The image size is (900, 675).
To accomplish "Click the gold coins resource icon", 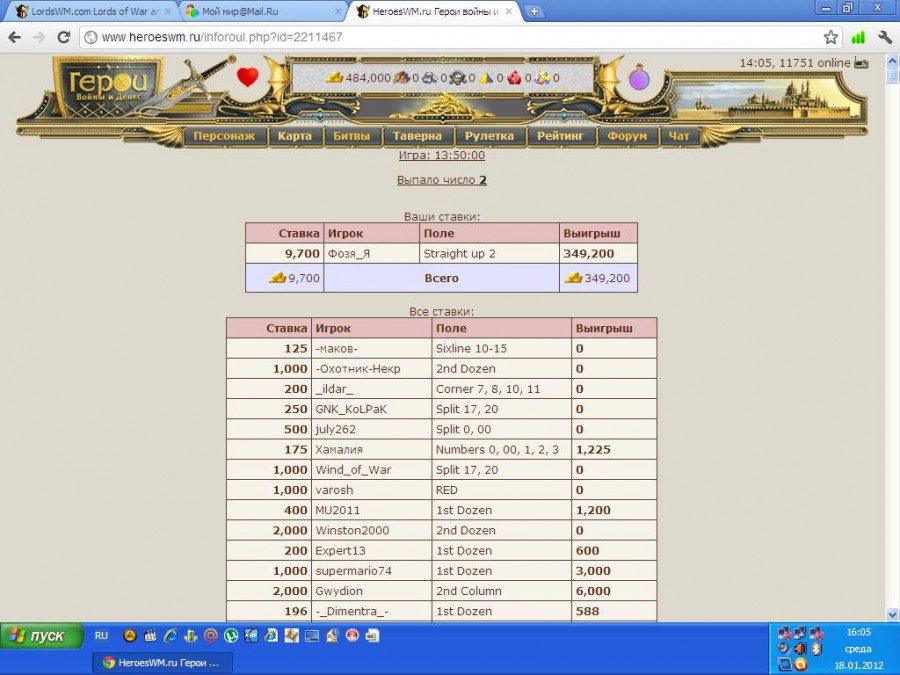I will point(335,78).
